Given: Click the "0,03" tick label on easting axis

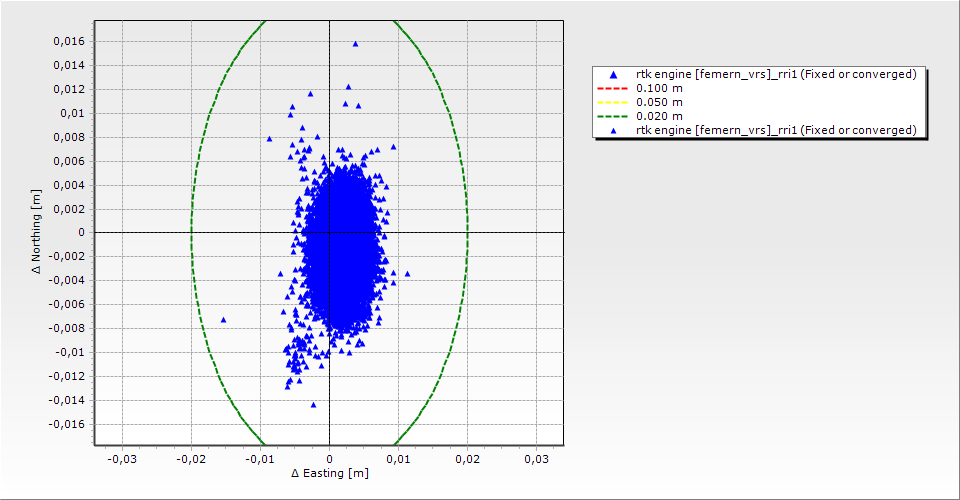Looking at the screenshot, I should click(537, 458).
